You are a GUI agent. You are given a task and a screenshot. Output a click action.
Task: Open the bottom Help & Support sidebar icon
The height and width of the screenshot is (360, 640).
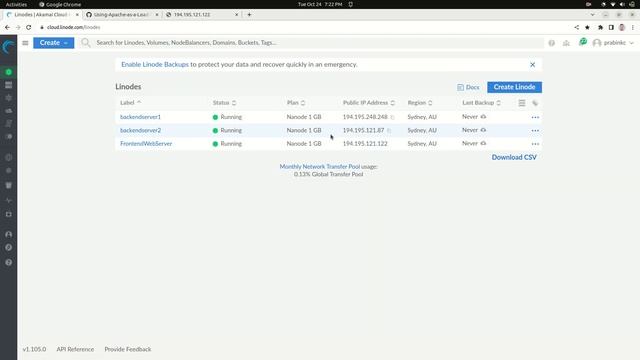pos(9,262)
